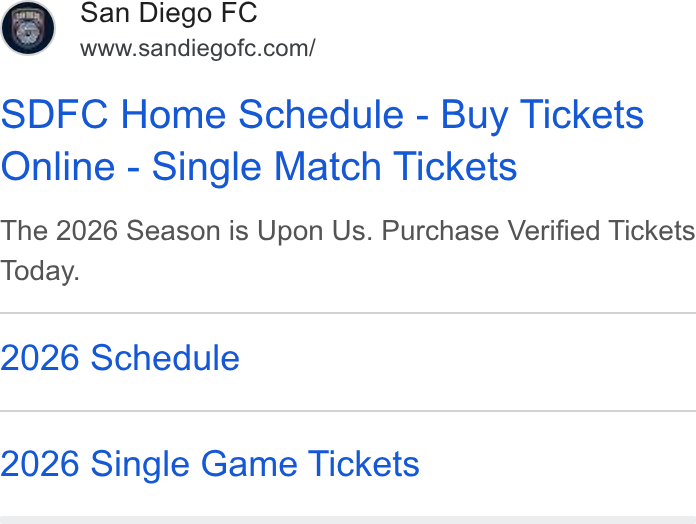Click the San Diego FC crest favicon
The width and height of the screenshot is (696, 524).
coord(28,28)
